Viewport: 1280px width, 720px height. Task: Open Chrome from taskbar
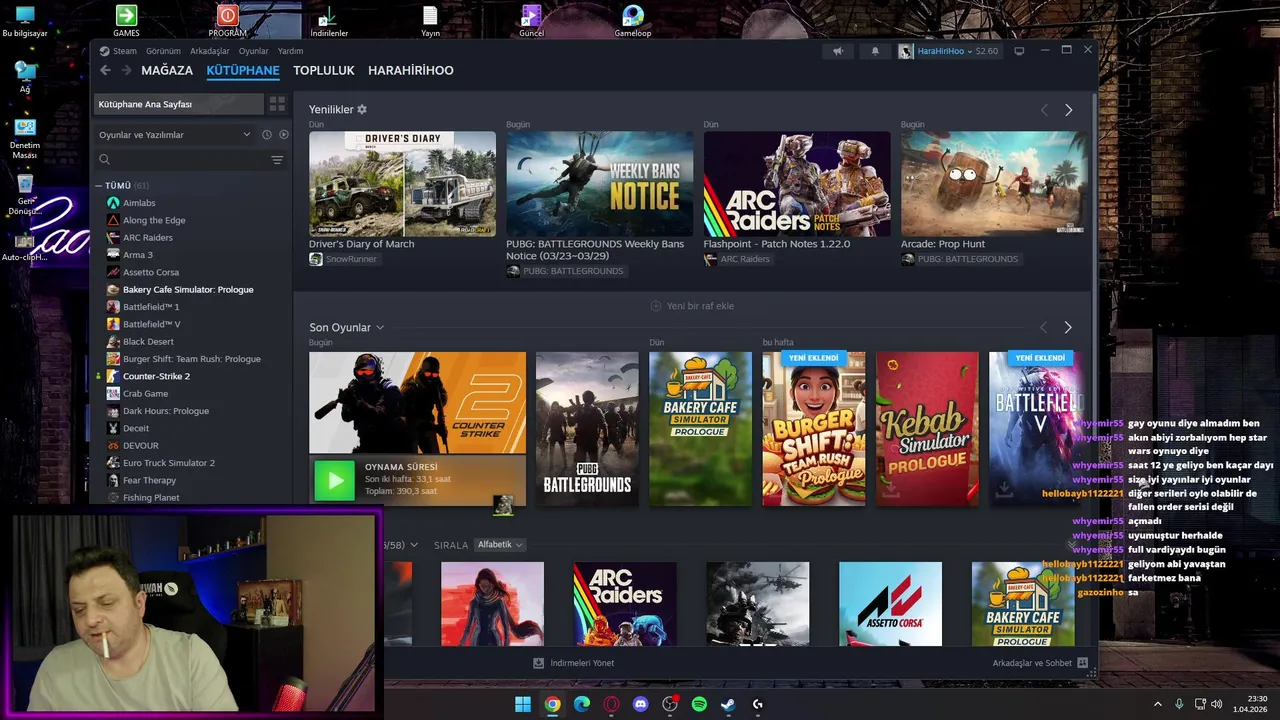[552, 704]
